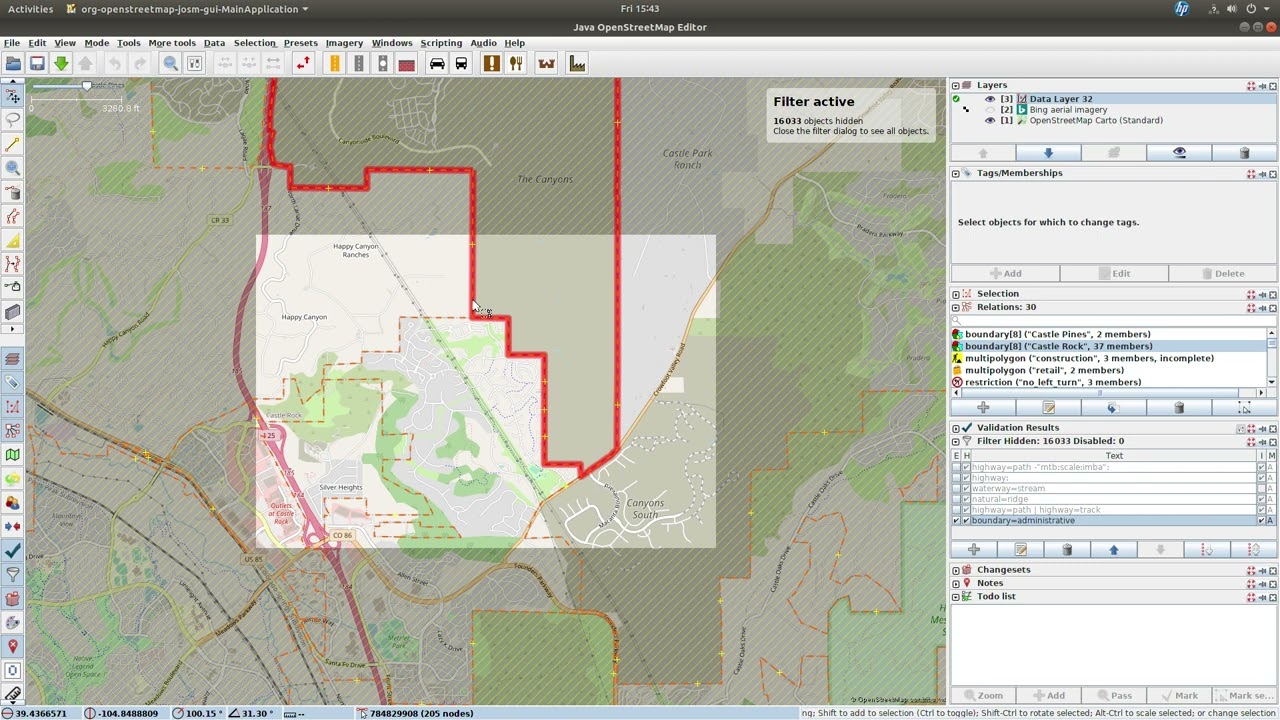This screenshot has width=1280, height=720.
Task: Click the clock showing Fri 15:43
Action: (639, 9)
